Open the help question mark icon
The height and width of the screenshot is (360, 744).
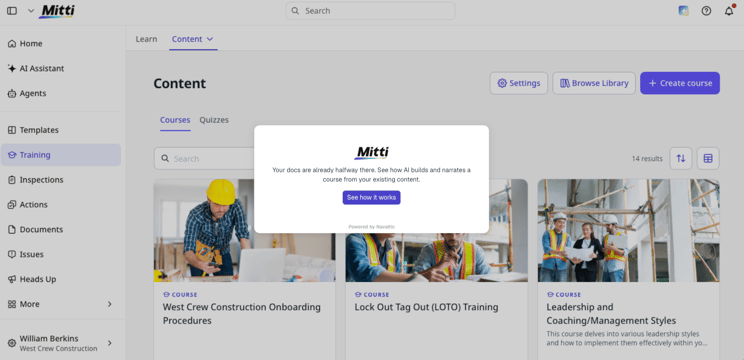click(x=706, y=11)
